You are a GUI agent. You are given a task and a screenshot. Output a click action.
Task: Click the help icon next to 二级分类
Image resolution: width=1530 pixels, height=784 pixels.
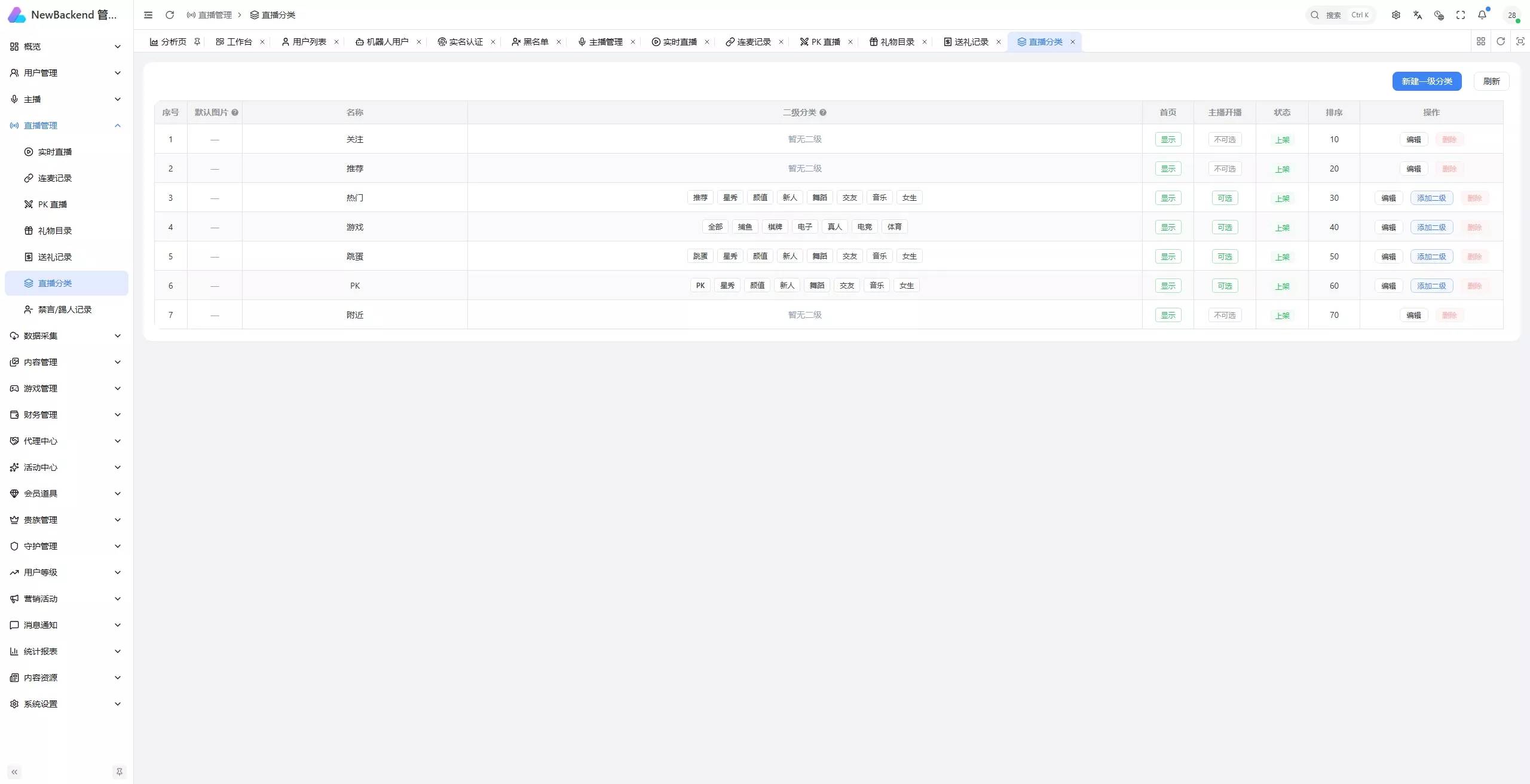[x=823, y=112]
